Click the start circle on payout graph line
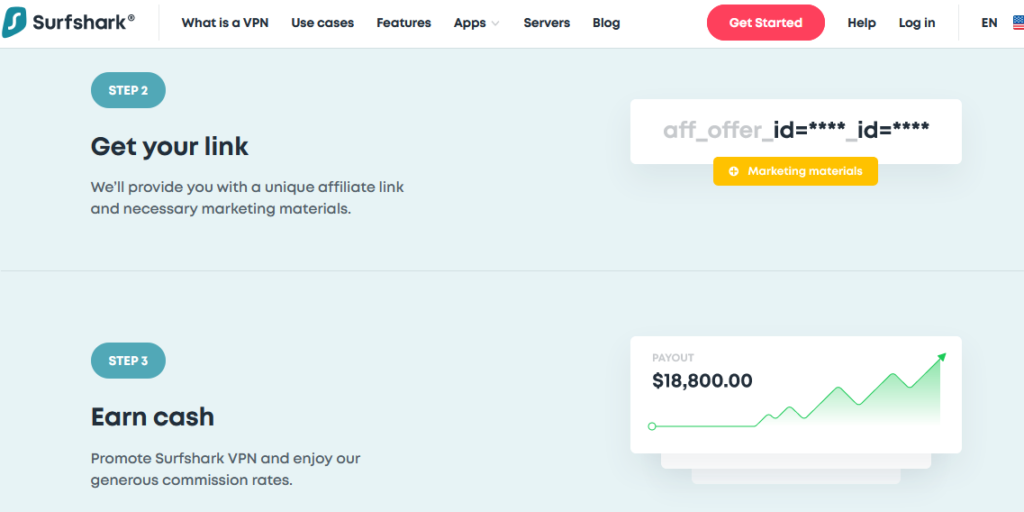Screen dimensions: 1024x512 click(x=652, y=426)
